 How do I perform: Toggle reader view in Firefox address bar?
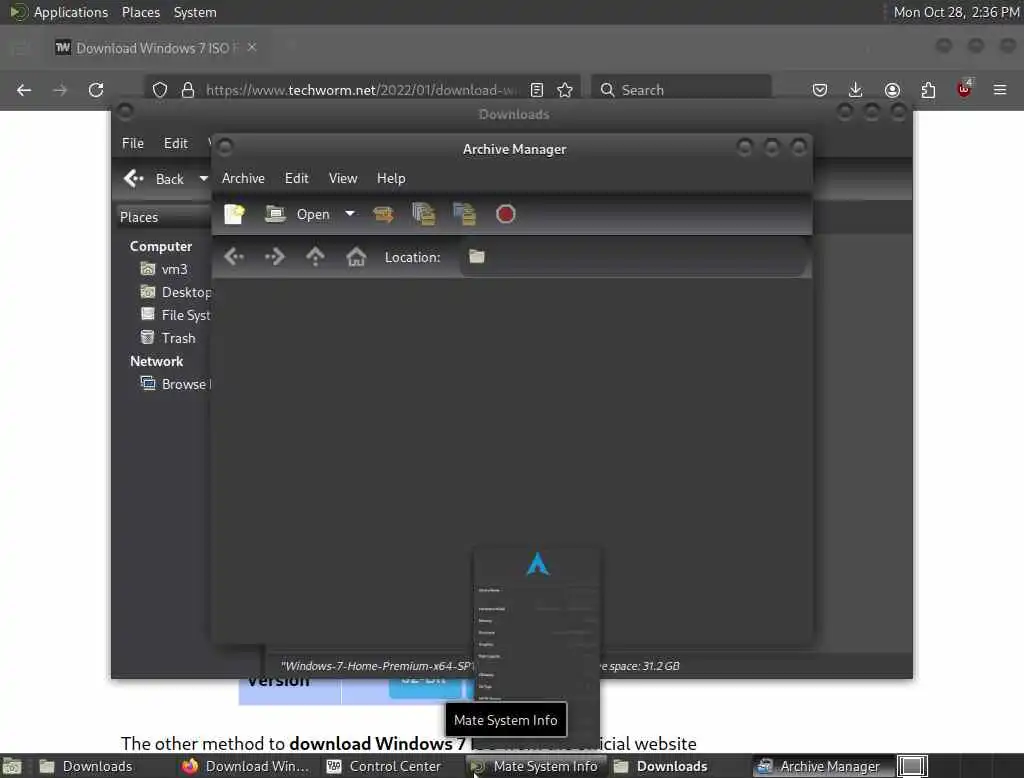tap(537, 90)
